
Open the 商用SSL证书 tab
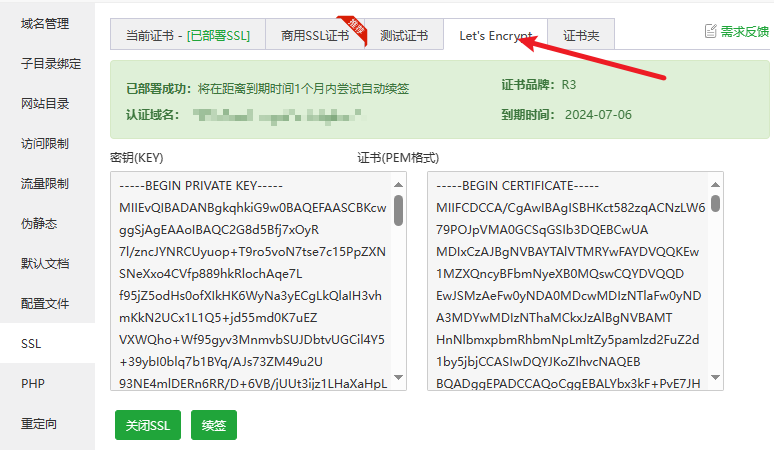[313, 36]
